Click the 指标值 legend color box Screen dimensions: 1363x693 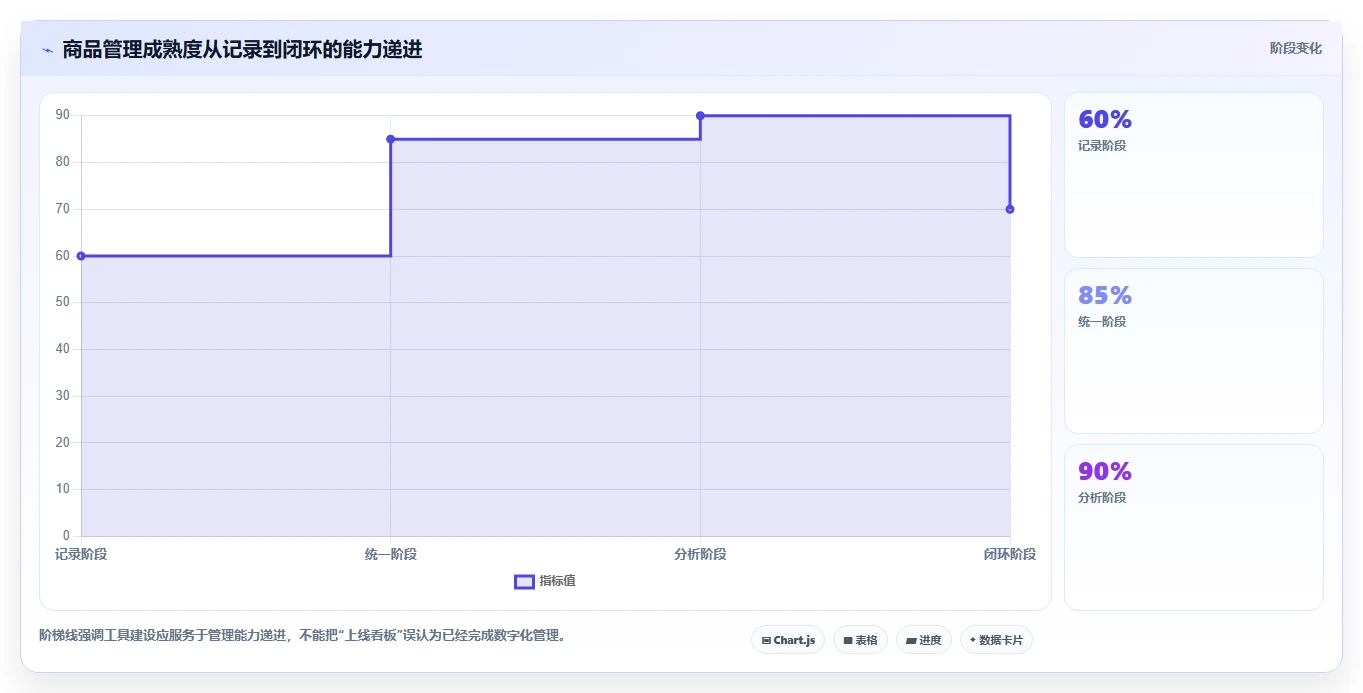pos(524,582)
